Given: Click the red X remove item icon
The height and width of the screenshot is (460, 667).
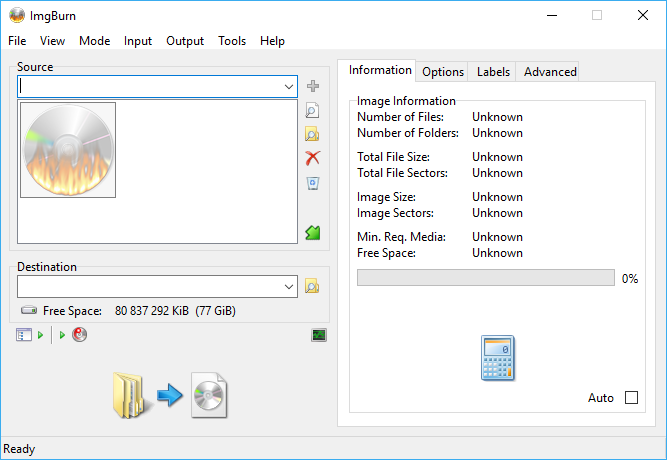Looking at the screenshot, I should 313,158.
